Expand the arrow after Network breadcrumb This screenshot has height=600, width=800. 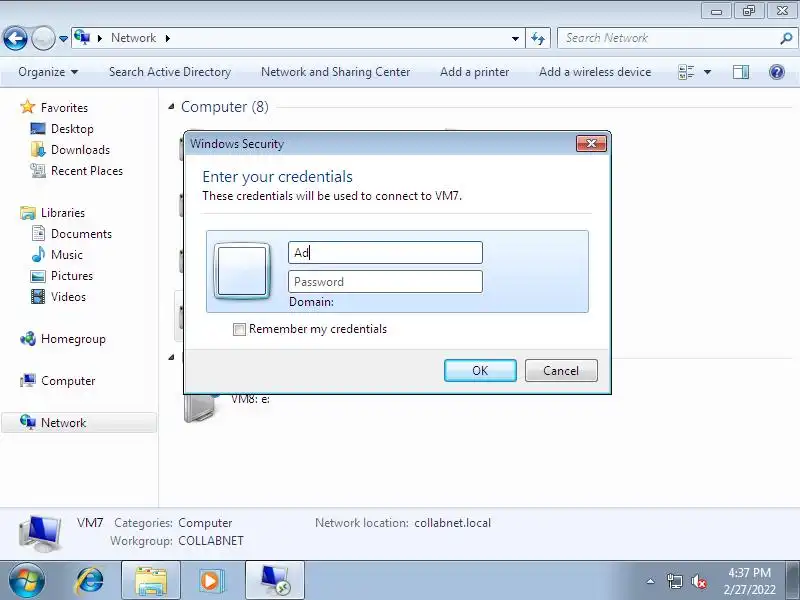coord(167,38)
